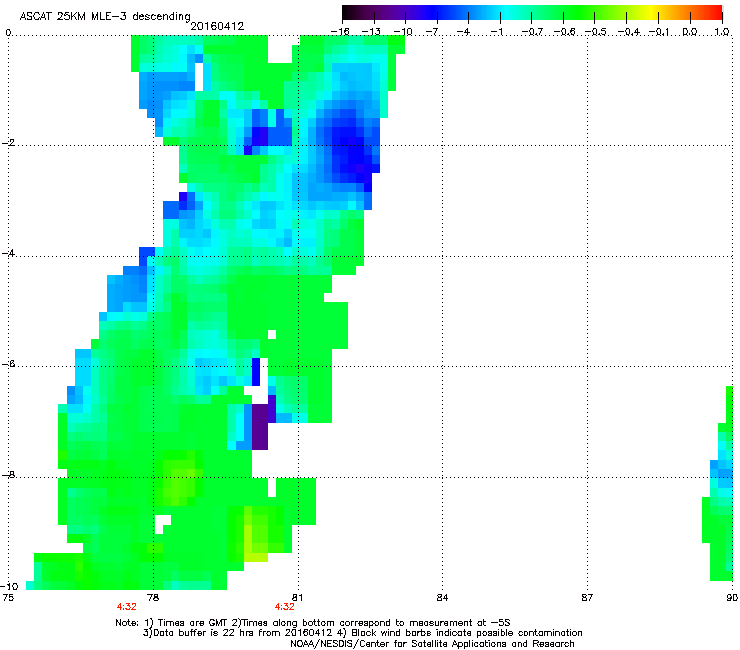Click the color bar label '-10'
This screenshot has width=740, height=650.
click(x=403, y=32)
